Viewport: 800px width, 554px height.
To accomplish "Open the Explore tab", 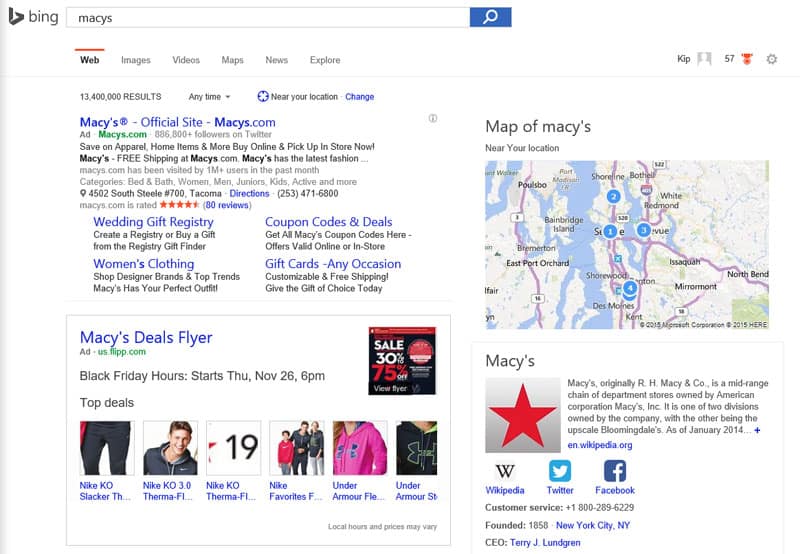I will coord(325,60).
